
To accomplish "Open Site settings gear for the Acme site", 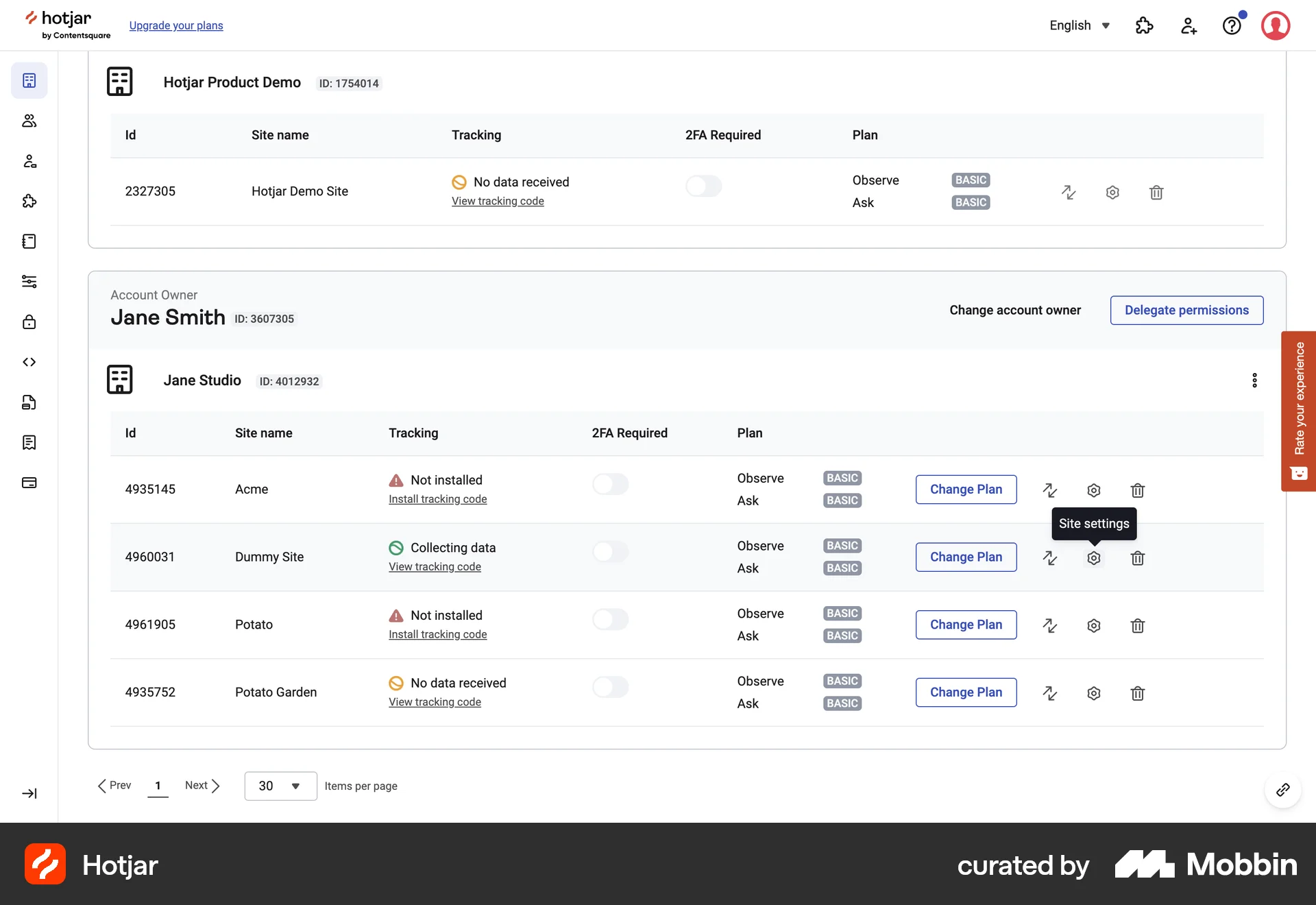I will coord(1093,490).
